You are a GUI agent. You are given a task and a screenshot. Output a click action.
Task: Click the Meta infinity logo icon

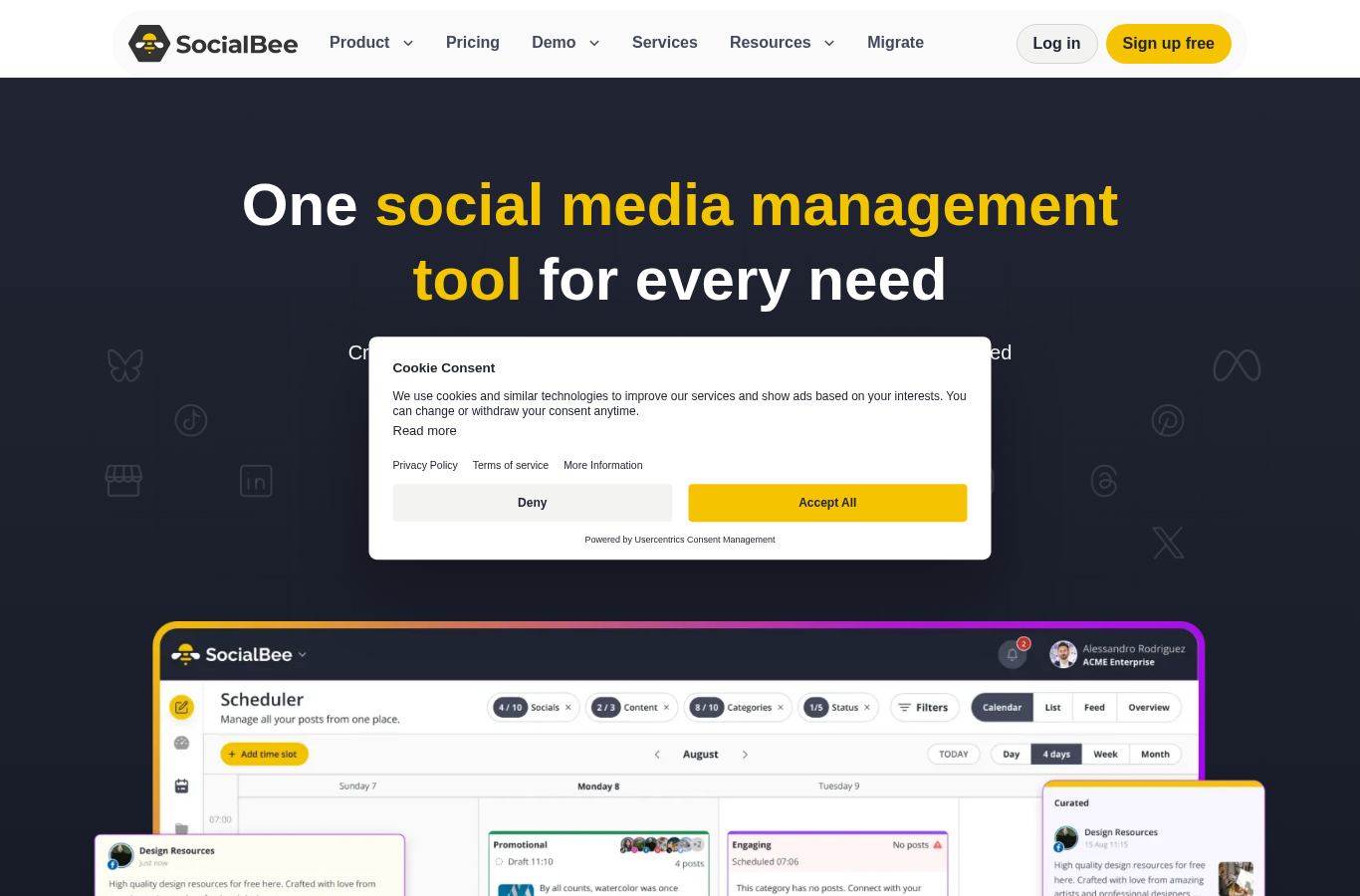click(1237, 365)
